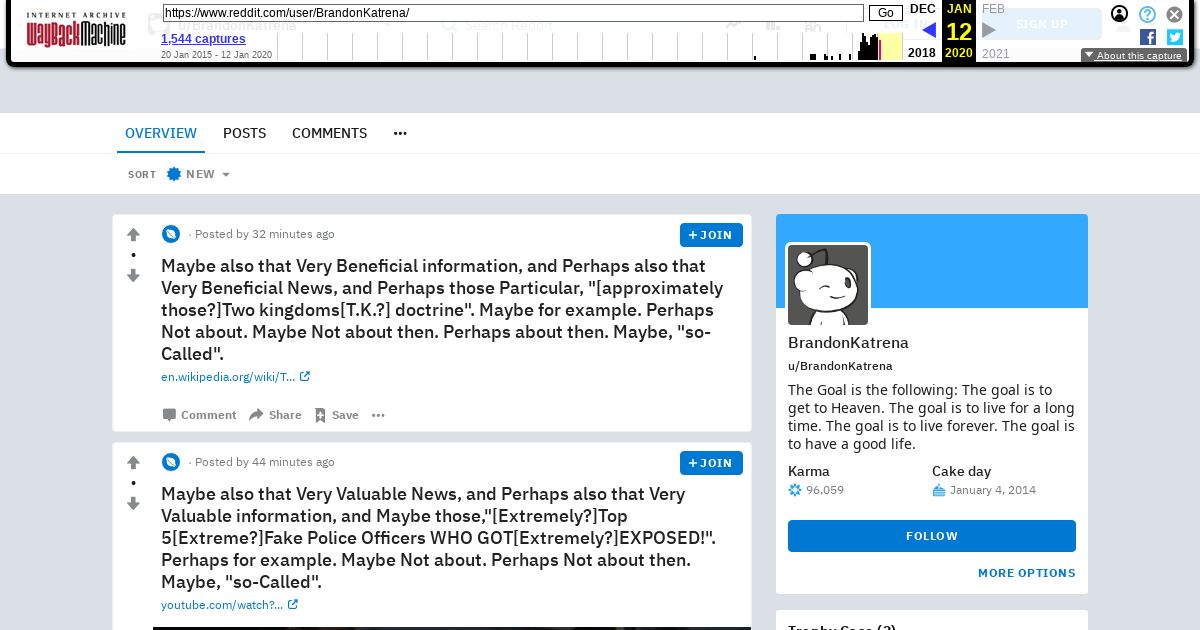
Task: Upvote the post from 32 minutes ago
Action: (x=133, y=235)
